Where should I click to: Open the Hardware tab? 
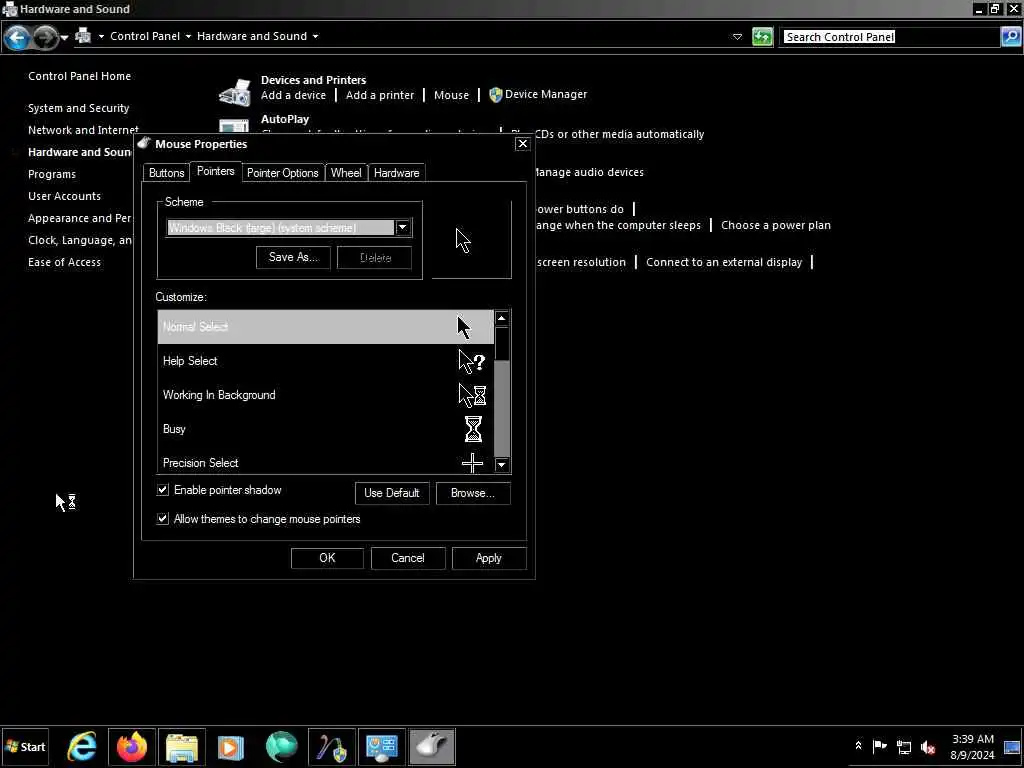tap(396, 172)
